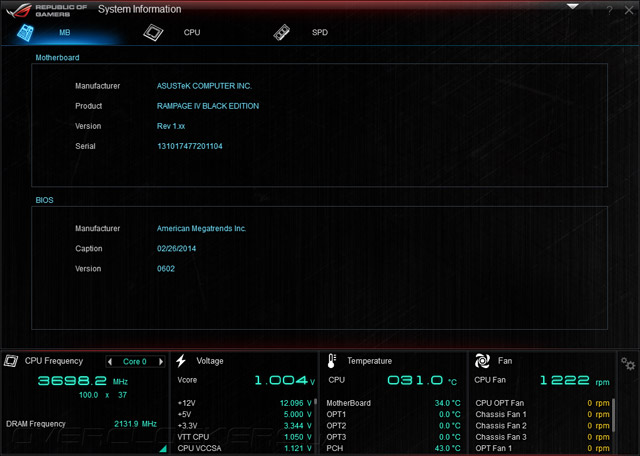Click the Fan panel scrollbar

tap(613, 416)
